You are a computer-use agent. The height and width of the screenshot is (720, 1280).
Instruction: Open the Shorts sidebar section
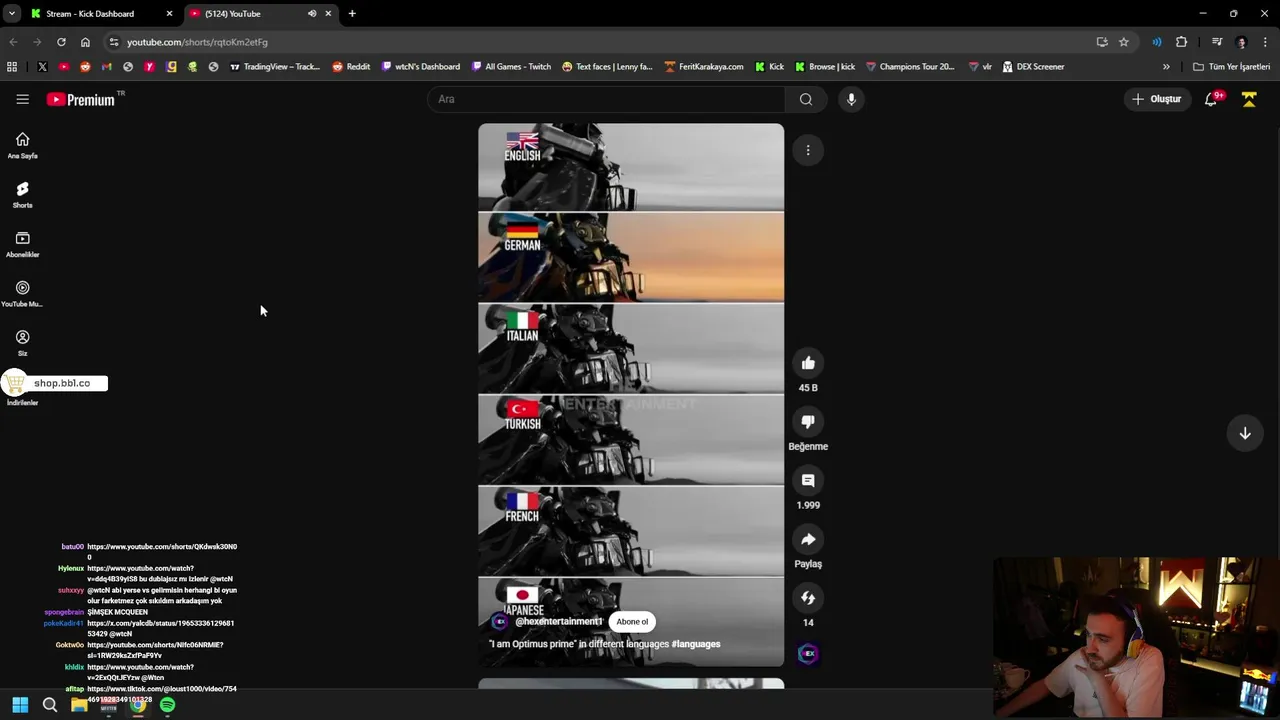(x=22, y=195)
